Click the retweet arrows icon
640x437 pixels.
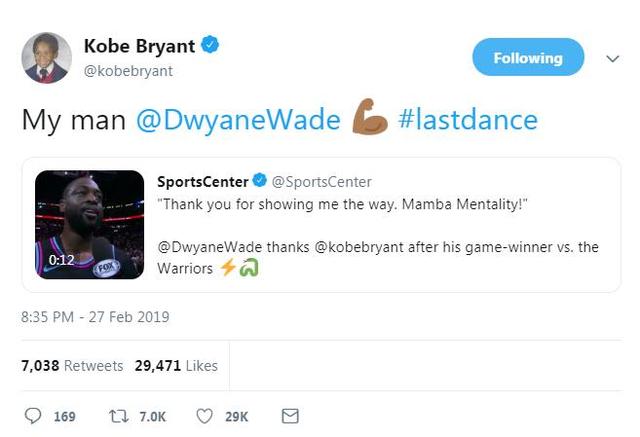119,416
